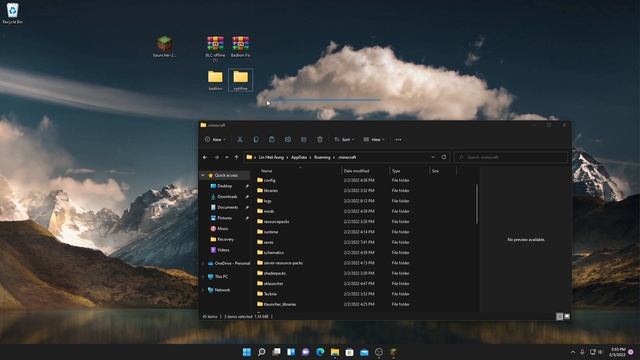Open the Windows Start menu
640x360 pixels.
coord(247,352)
